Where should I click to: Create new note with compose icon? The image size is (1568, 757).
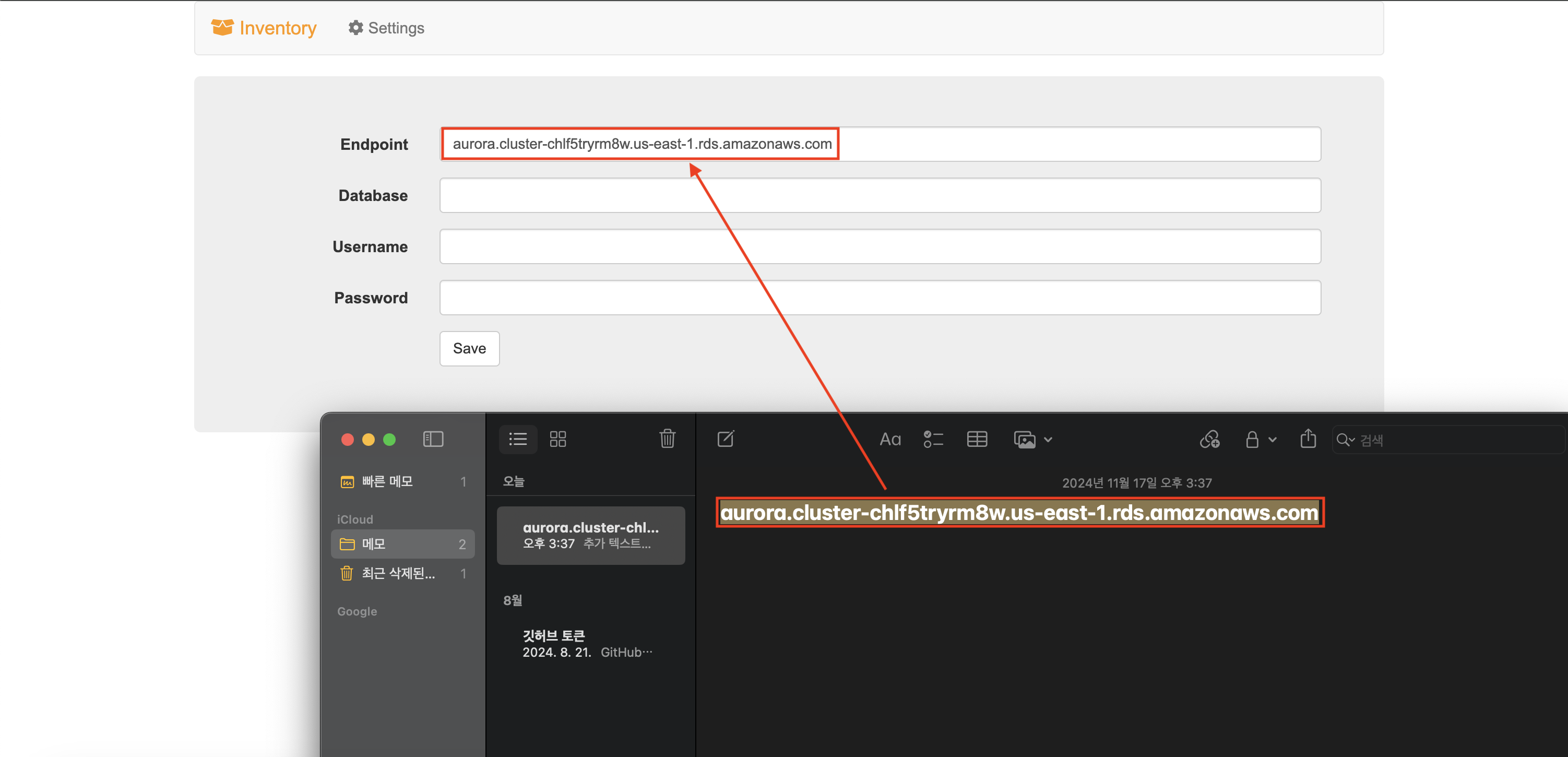click(x=726, y=439)
